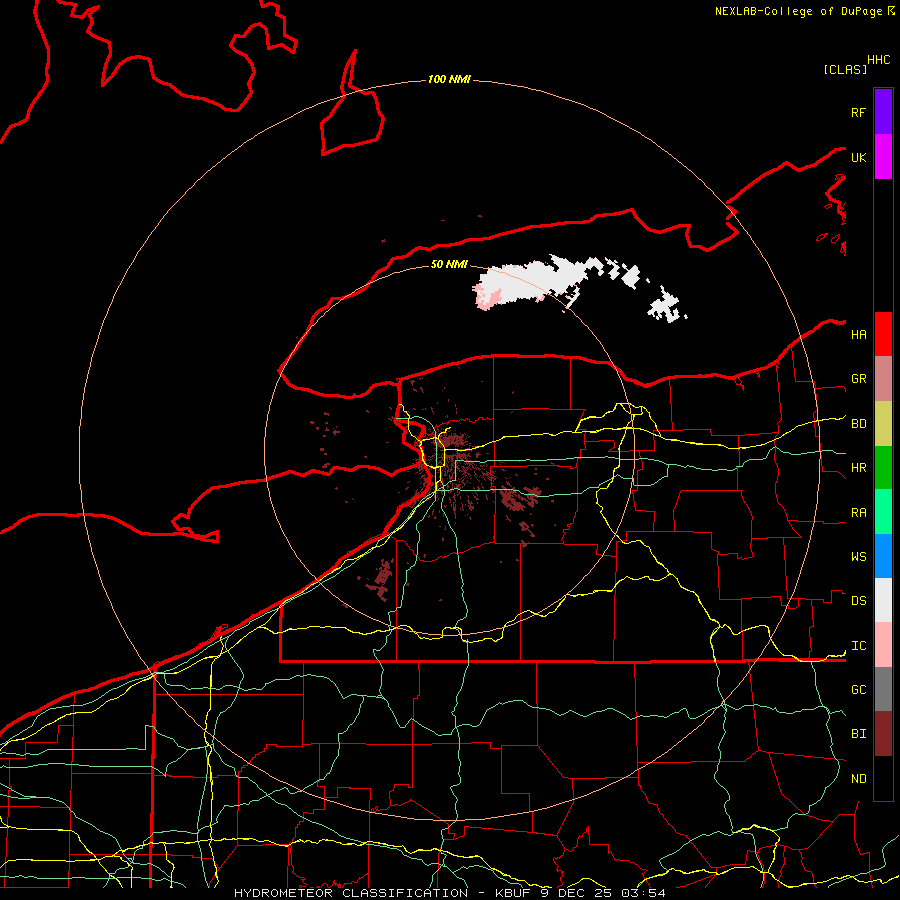Screen dimensions: 900x900
Task: Click the HR legend label
Action: pyautogui.click(x=858, y=468)
